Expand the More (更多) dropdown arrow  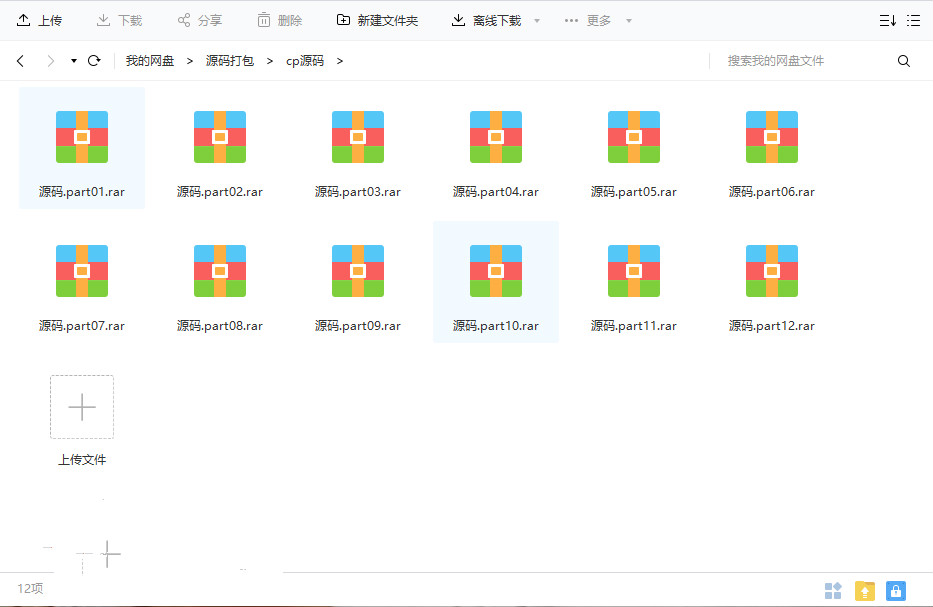pyautogui.click(x=628, y=21)
